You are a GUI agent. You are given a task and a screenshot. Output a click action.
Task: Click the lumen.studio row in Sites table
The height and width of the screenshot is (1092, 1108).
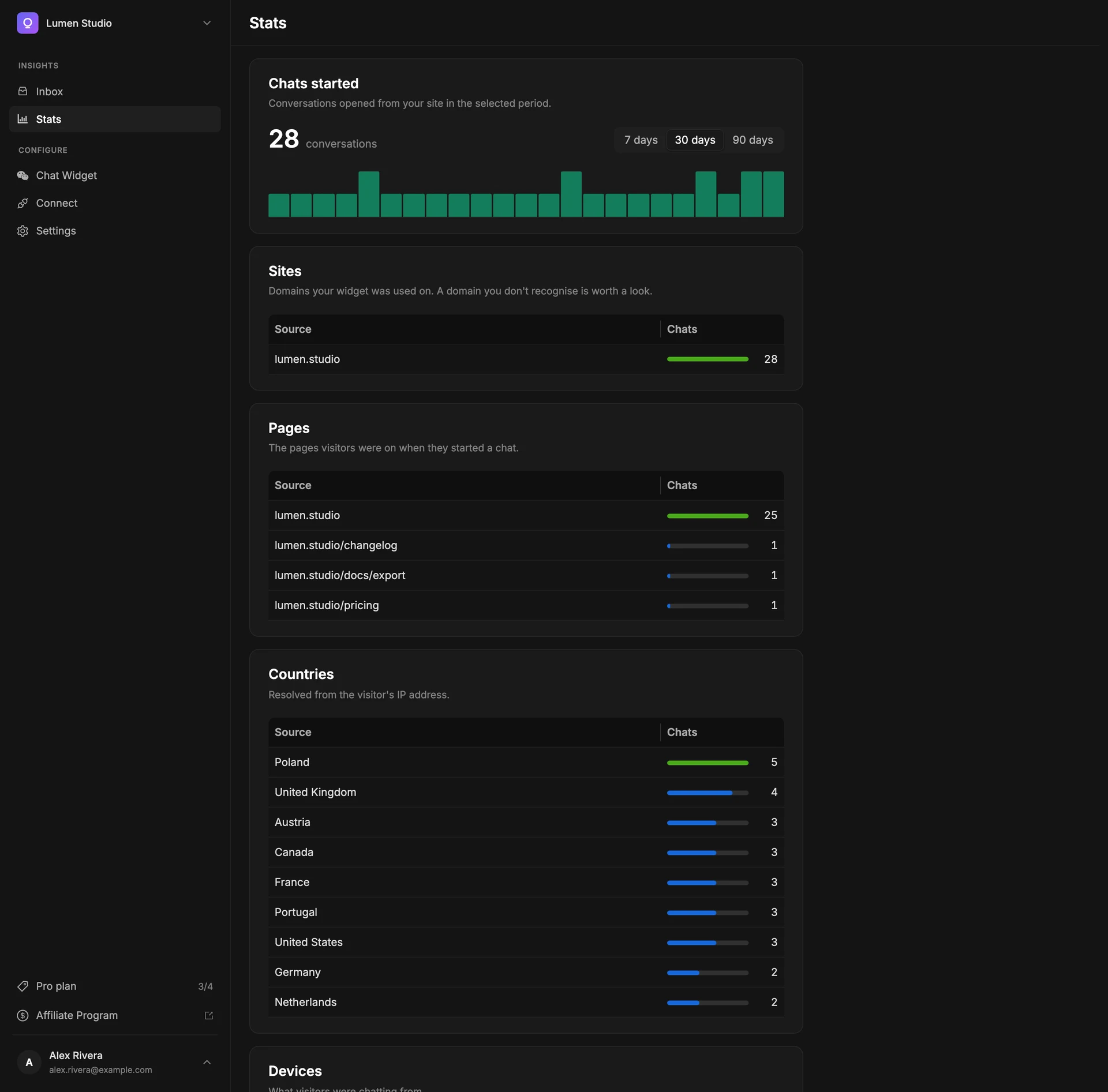[x=526, y=359]
